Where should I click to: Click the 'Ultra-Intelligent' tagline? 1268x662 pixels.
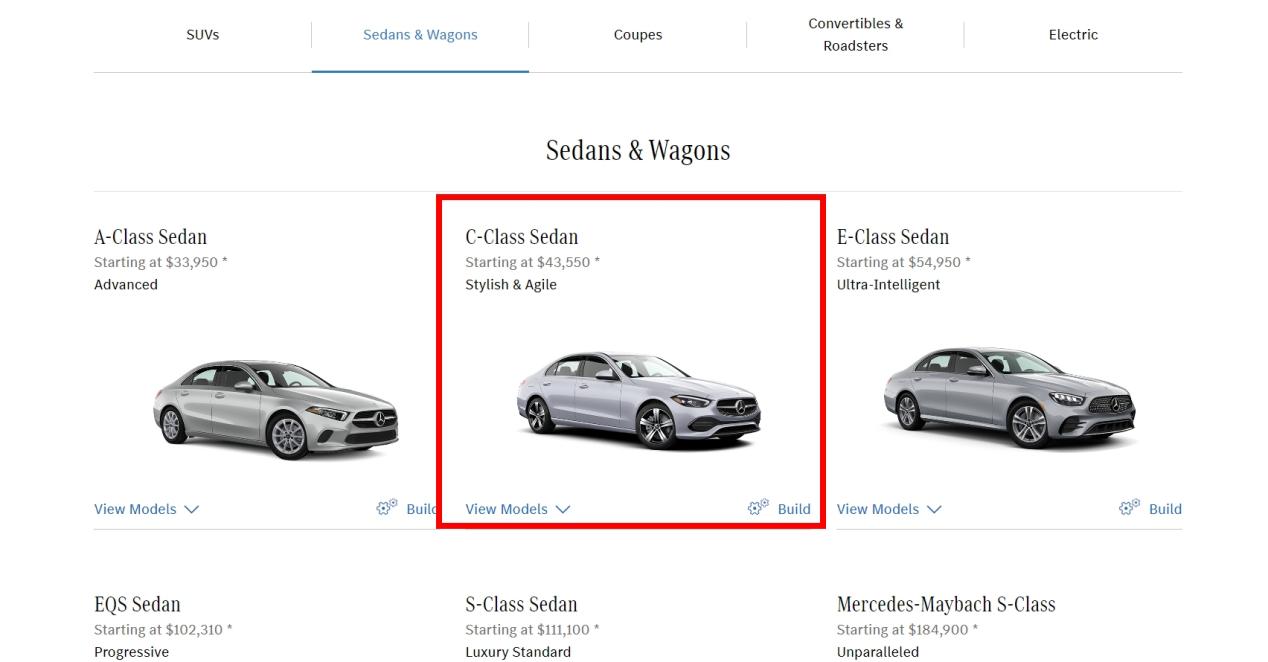pos(888,285)
